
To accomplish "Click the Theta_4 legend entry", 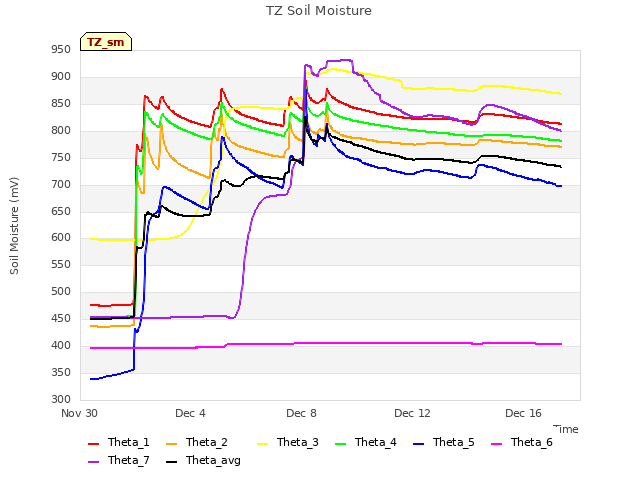I will point(365,442).
